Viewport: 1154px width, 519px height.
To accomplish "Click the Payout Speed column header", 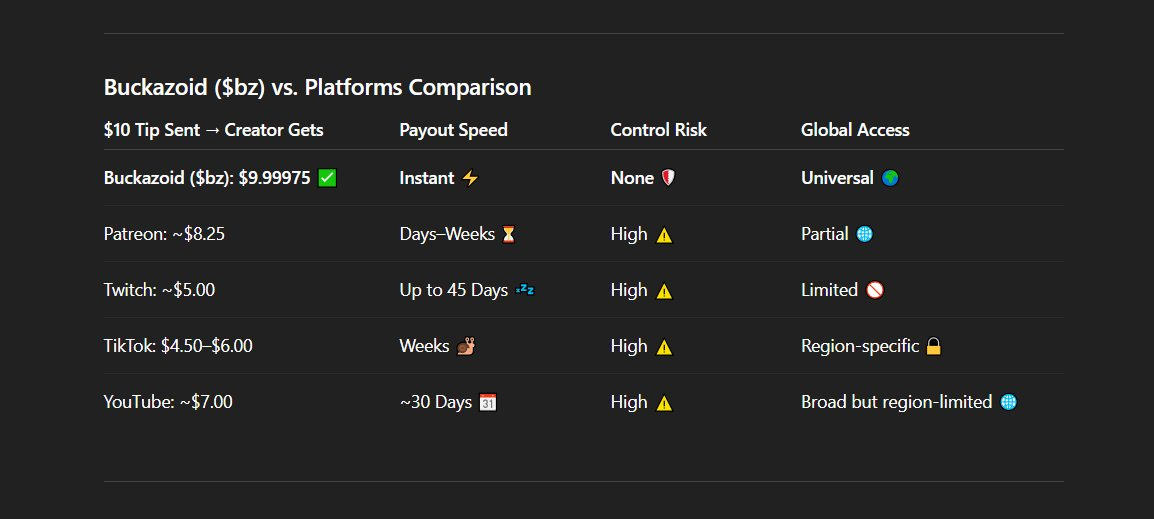I will (x=453, y=130).
